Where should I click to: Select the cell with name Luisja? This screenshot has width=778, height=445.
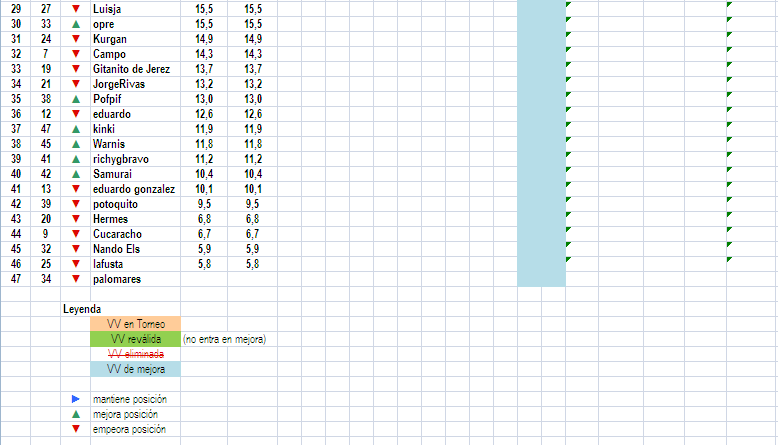[x=135, y=9]
